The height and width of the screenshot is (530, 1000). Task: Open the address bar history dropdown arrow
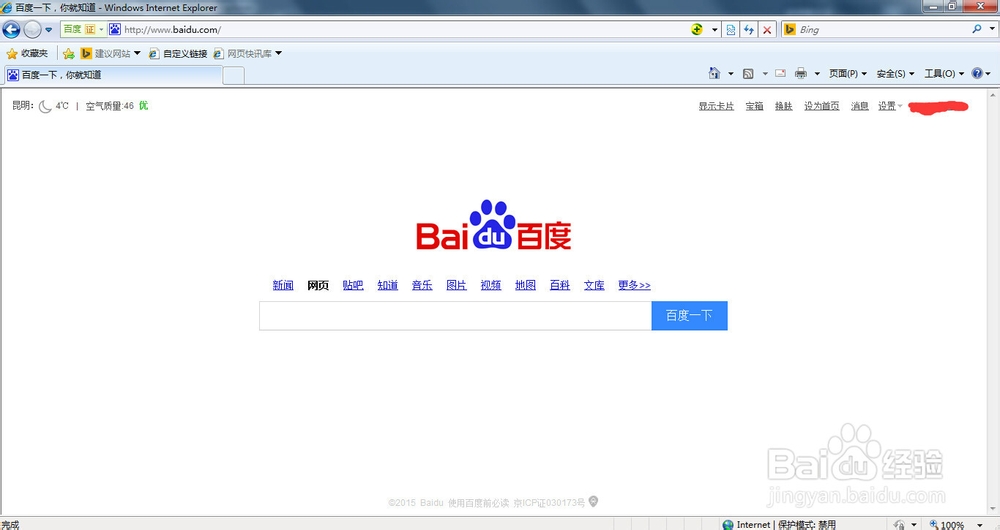(x=714, y=29)
